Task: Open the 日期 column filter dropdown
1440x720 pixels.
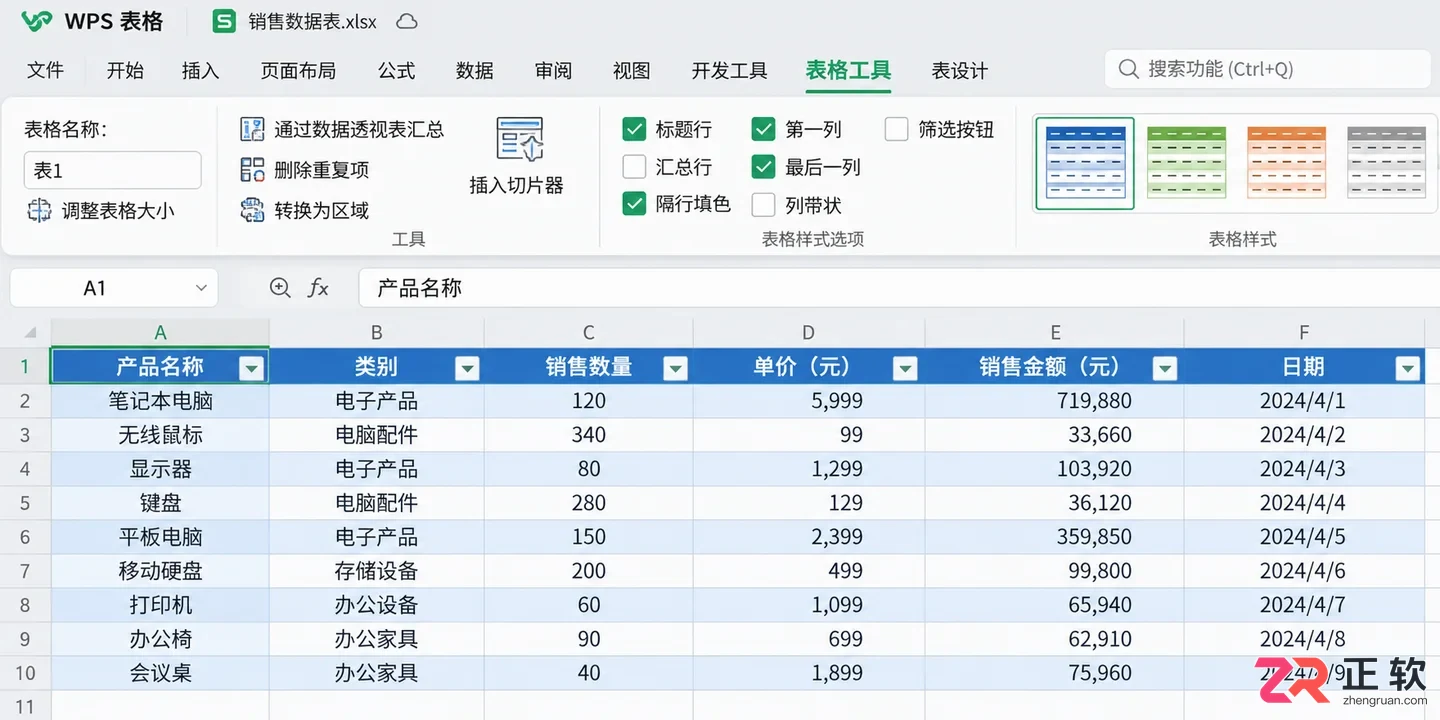Action: coord(1408,369)
